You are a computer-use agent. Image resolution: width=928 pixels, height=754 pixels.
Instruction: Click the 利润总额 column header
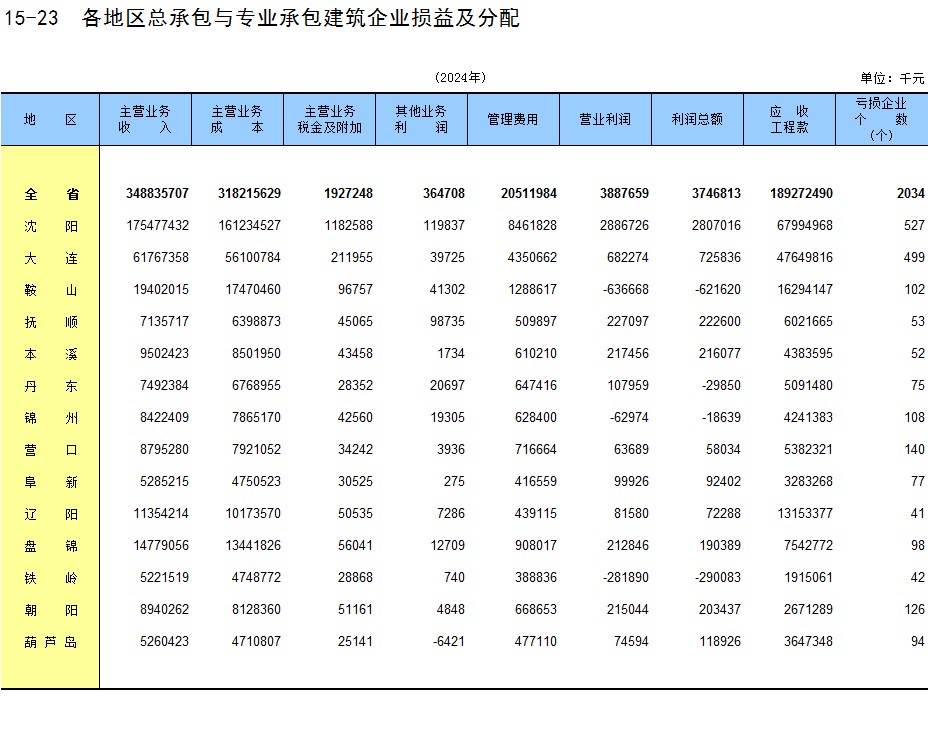point(697,119)
